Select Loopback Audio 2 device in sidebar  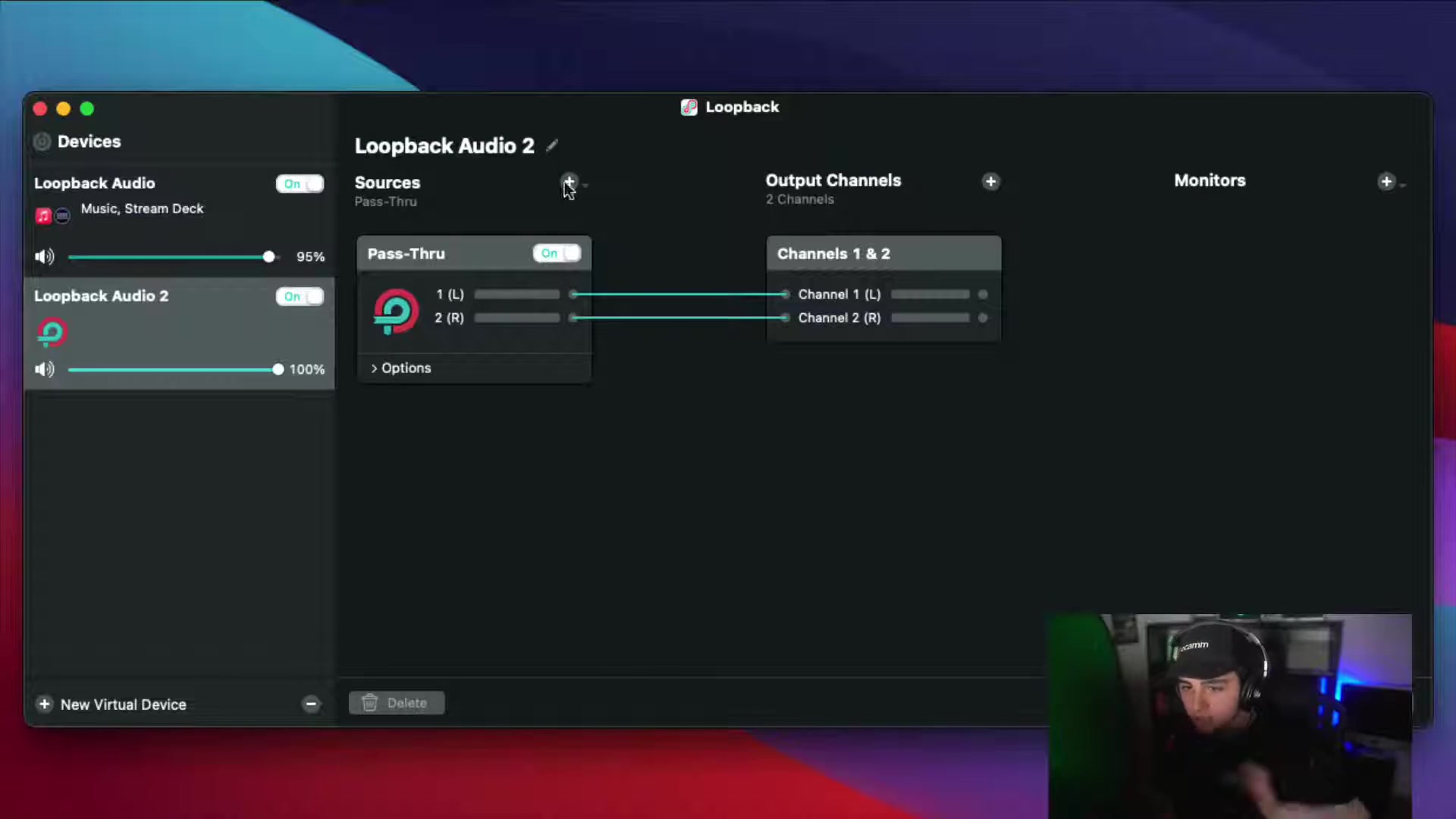point(179,334)
